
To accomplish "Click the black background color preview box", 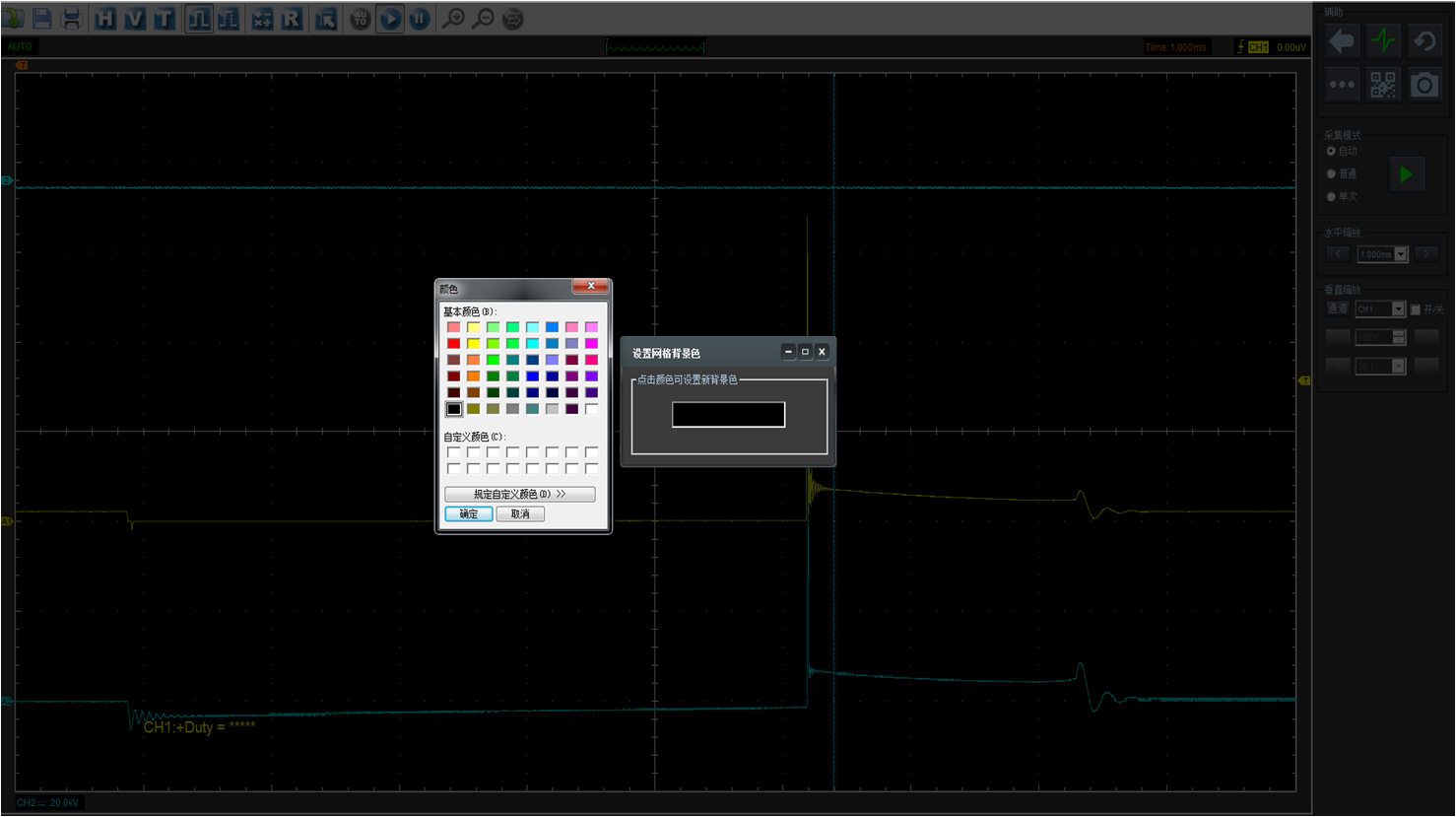I will (728, 415).
